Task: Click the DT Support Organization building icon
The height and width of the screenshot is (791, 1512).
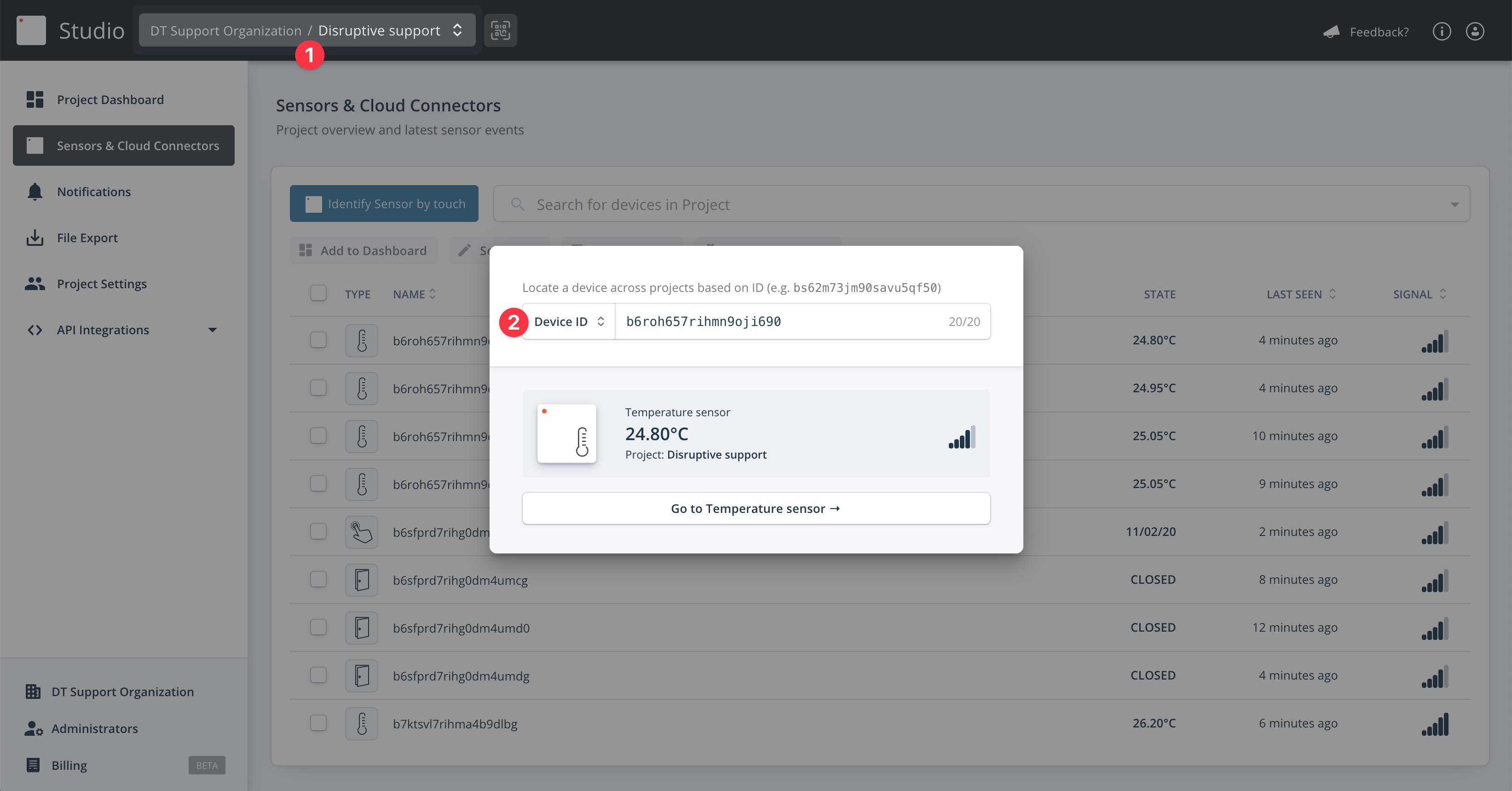Action: (33, 692)
